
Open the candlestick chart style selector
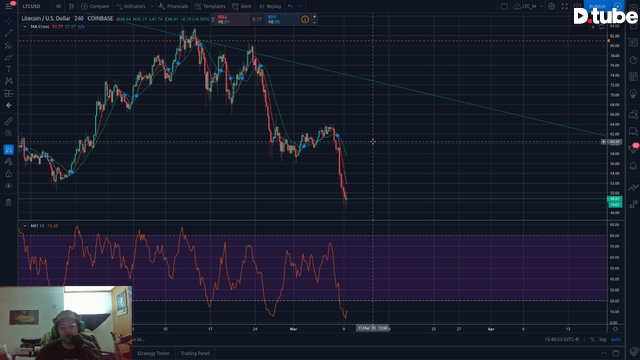pyautogui.click(x=71, y=6)
